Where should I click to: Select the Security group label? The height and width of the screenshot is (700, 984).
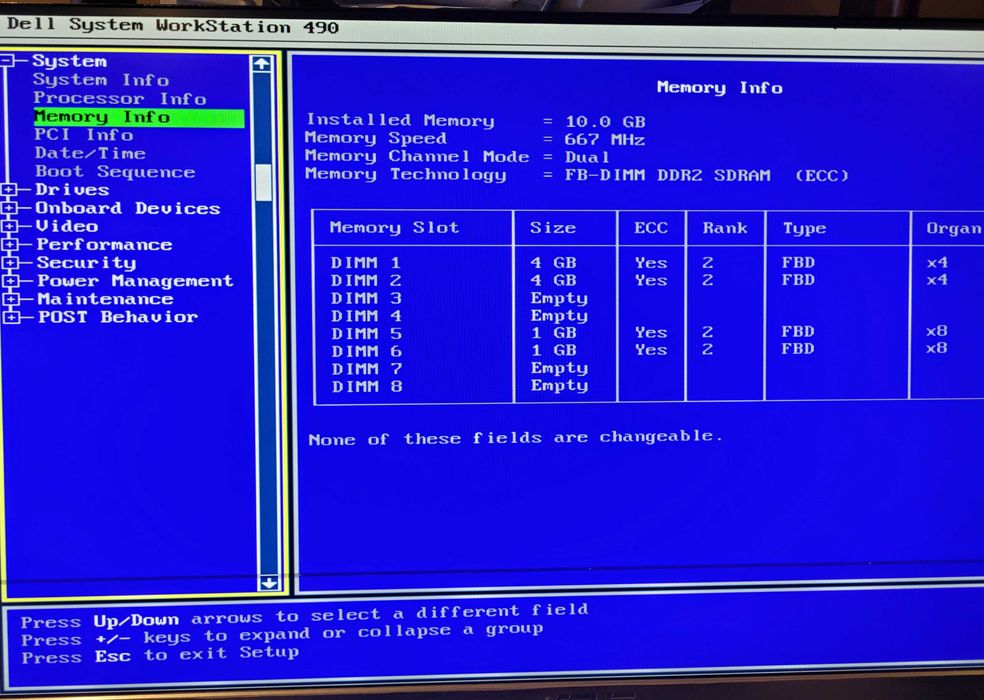pos(86,262)
